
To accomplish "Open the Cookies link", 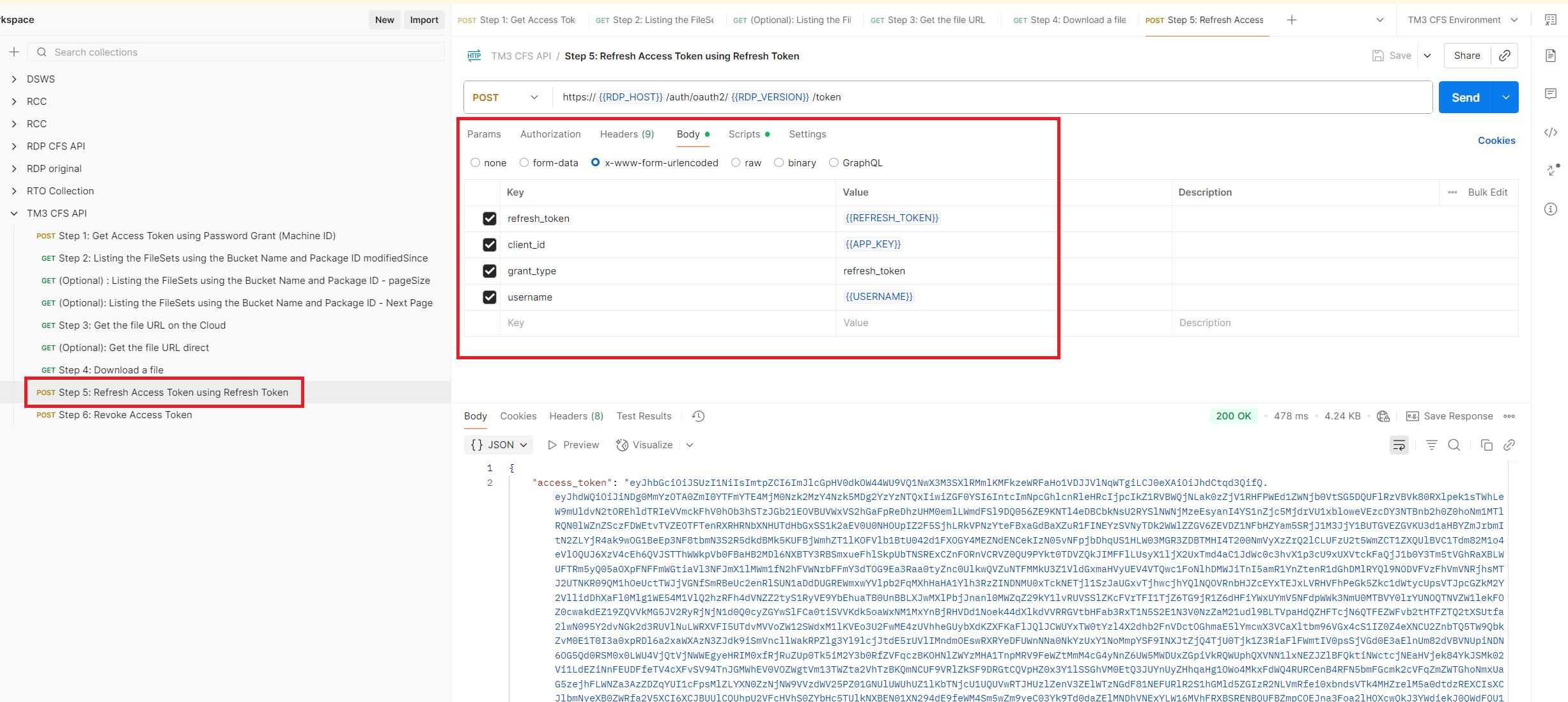I will (1496, 141).
